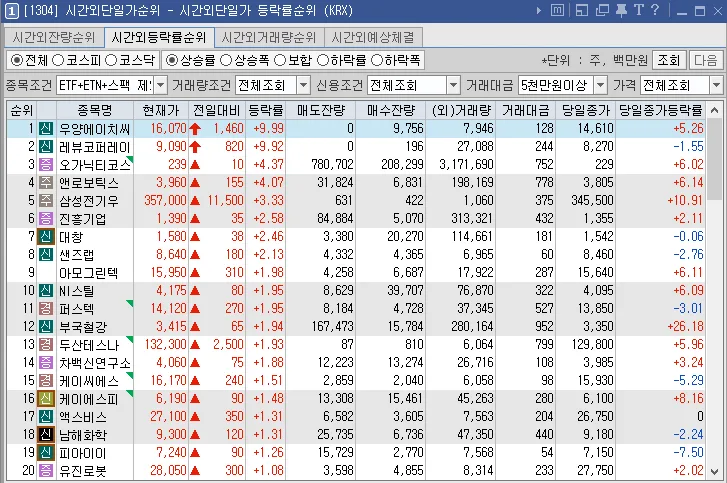
Task: Open help with the question mark icon
Action: [655, 10]
